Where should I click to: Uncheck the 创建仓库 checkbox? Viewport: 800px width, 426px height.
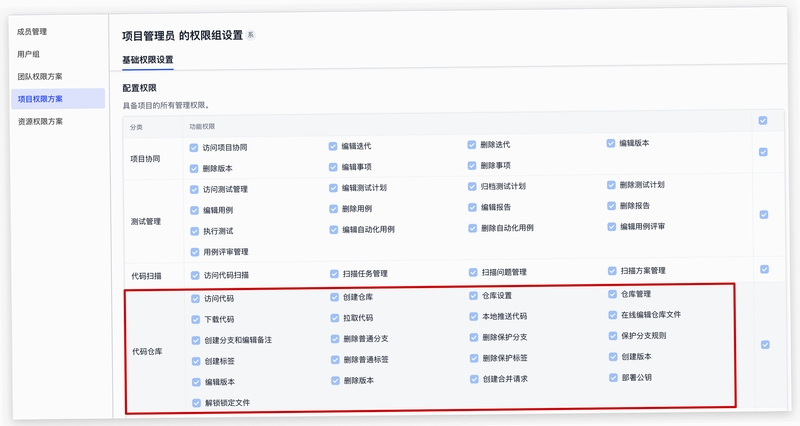point(334,297)
